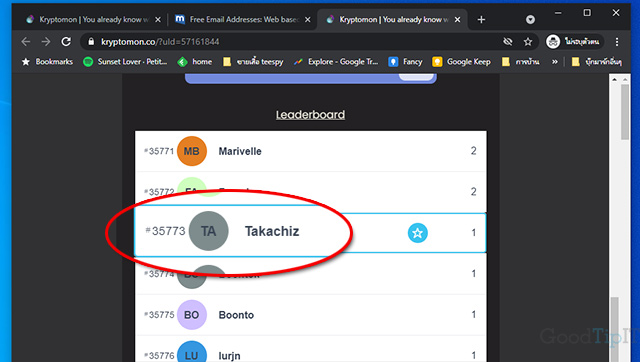
Task: Open a new tab with the plus icon
Action: click(x=481, y=20)
